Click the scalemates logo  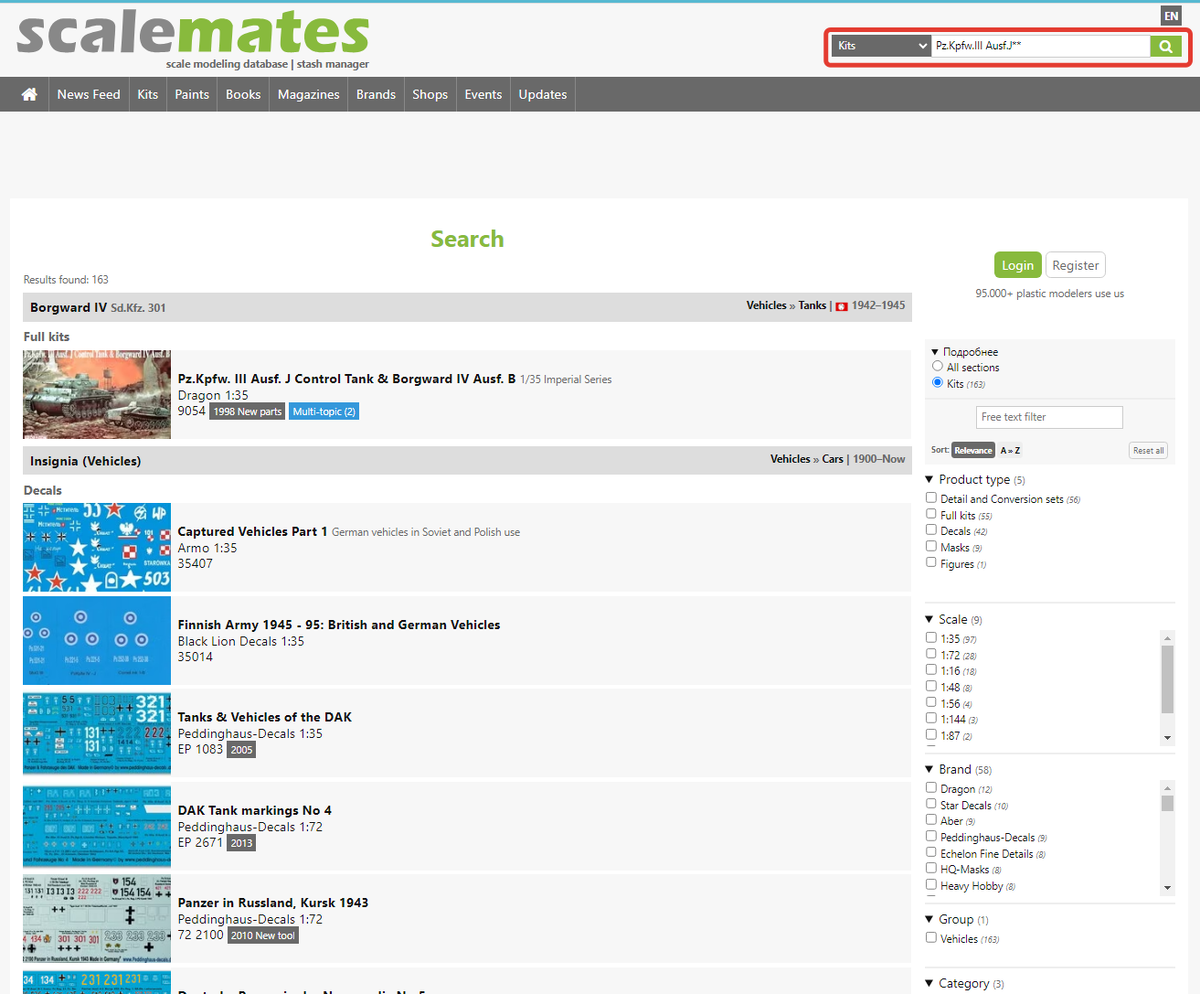[192, 38]
